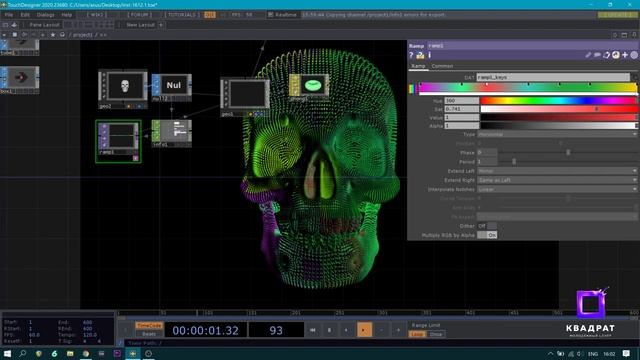The height and width of the screenshot is (360, 640).
Task: Open the notification center in system tray
Action: [x=627, y=353]
